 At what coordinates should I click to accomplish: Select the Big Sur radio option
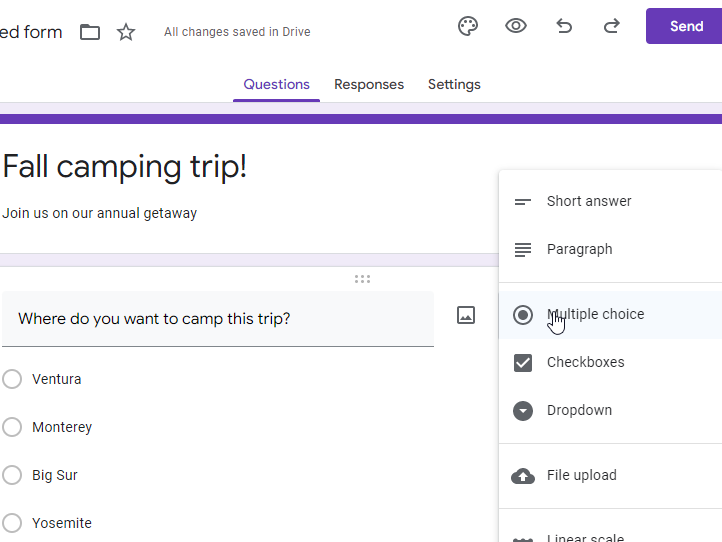pyautogui.click(x=12, y=475)
